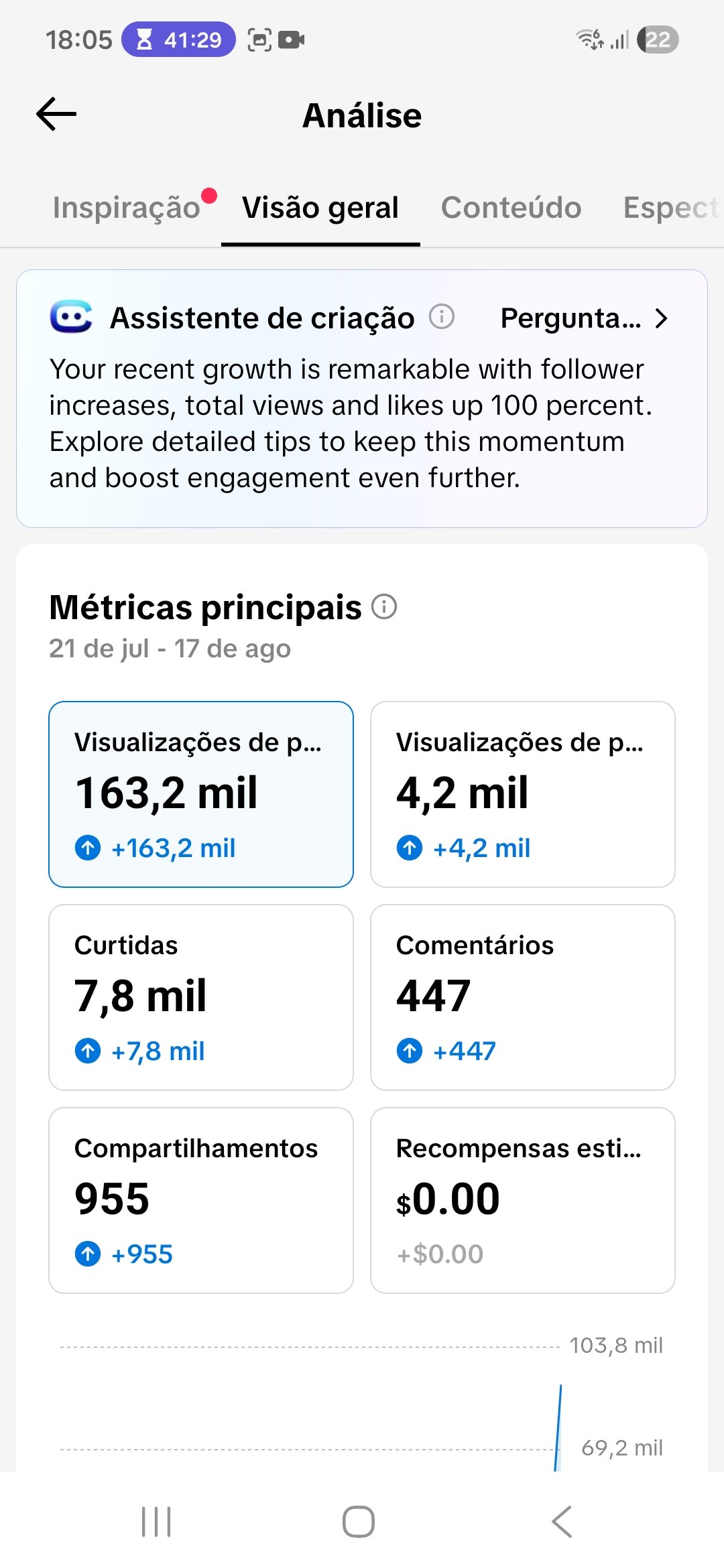The image size is (724, 1568).
Task: Tap info icon beside Métricas principais
Action: pos(384,607)
